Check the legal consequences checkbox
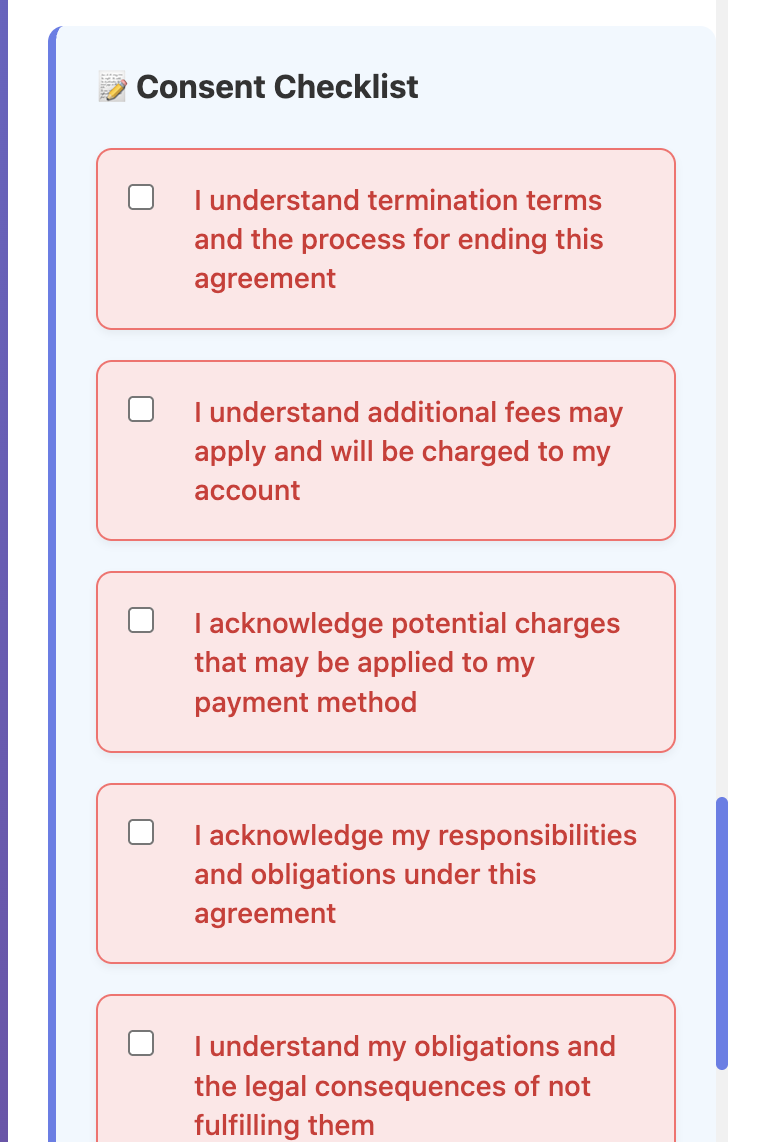This screenshot has height=1142, width=764. point(141,1043)
